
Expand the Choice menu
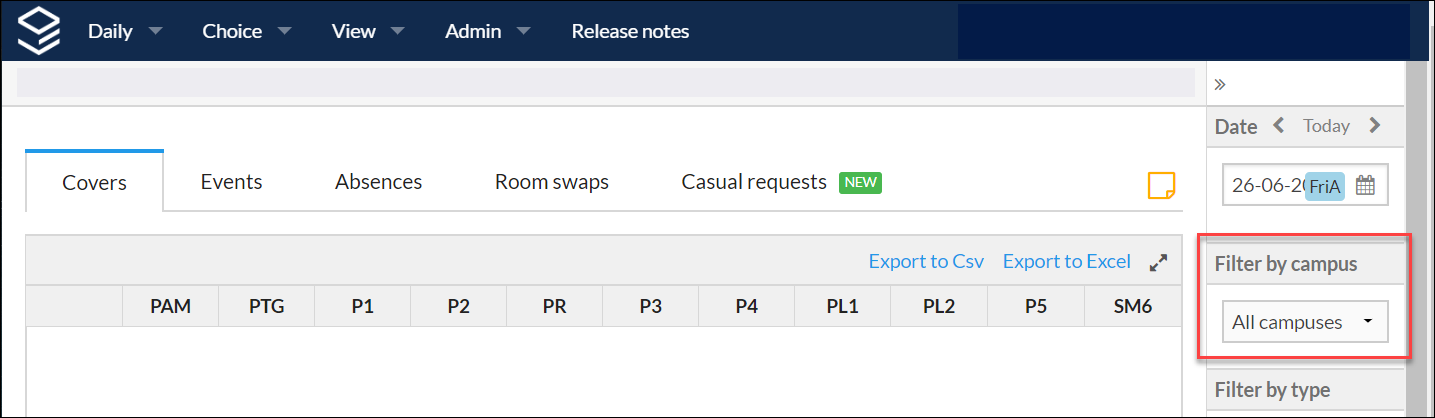point(246,31)
